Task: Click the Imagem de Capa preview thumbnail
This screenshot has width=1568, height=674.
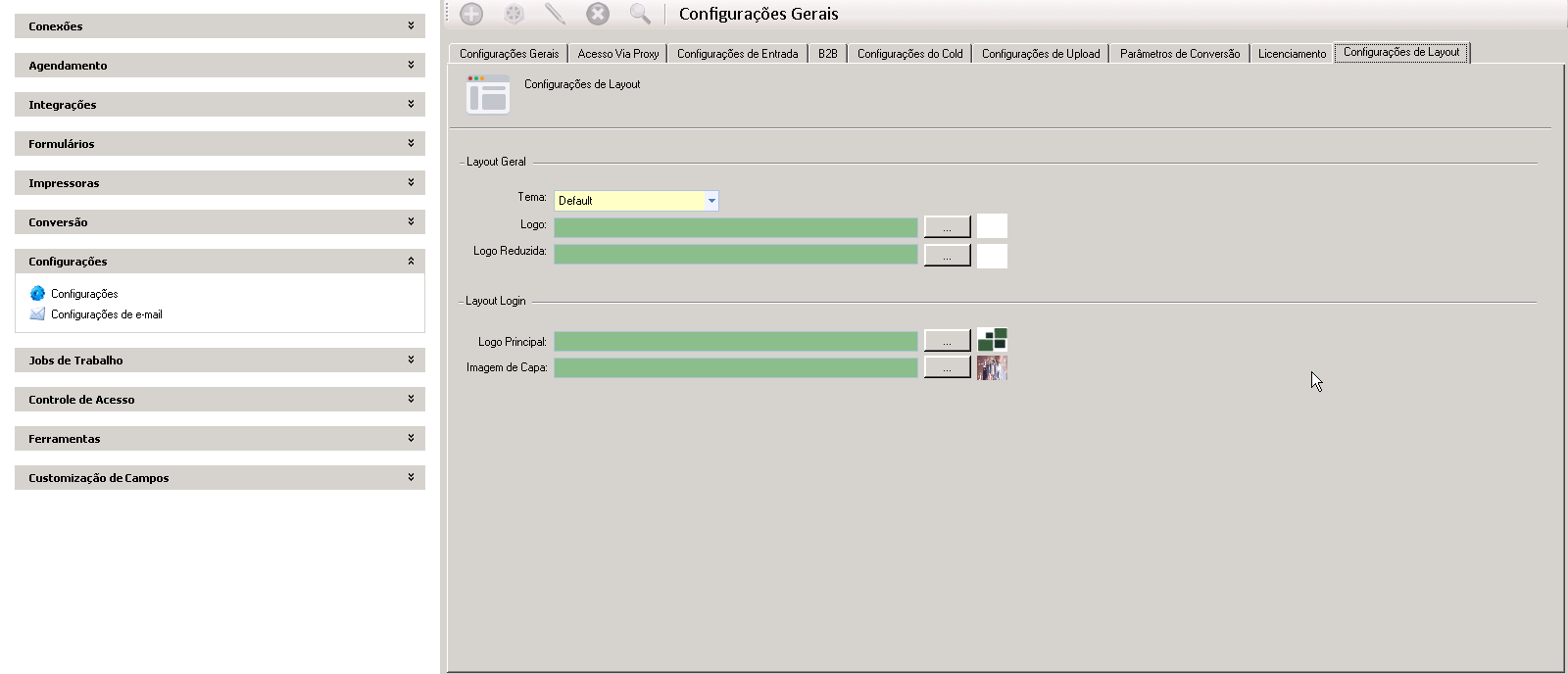Action: pyautogui.click(x=992, y=367)
